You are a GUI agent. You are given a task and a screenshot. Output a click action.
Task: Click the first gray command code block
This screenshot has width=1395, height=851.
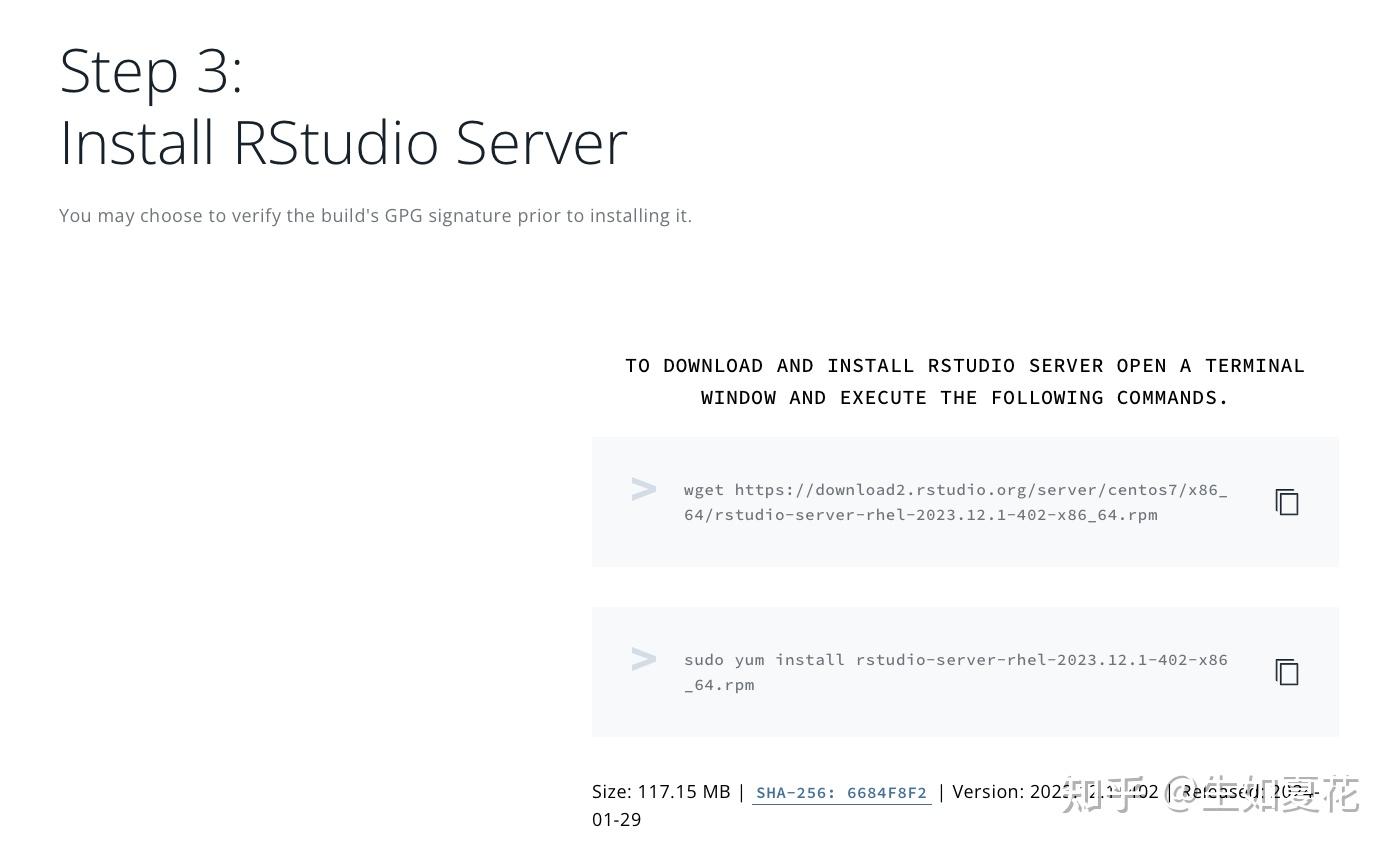tap(965, 501)
